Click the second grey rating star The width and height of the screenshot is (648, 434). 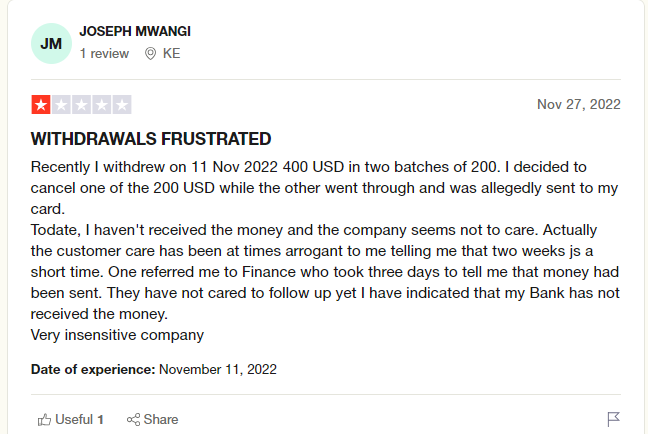[61, 105]
